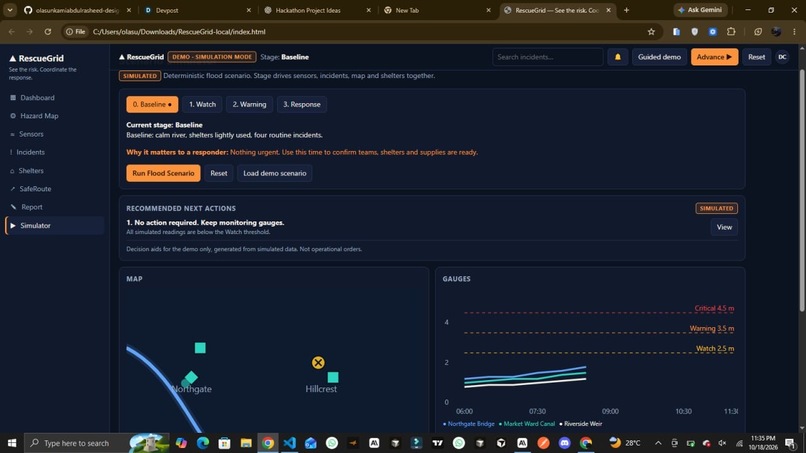This screenshot has height=453, width=806.
Task: Start the Guided demo
Action: [x=659, y=57]
